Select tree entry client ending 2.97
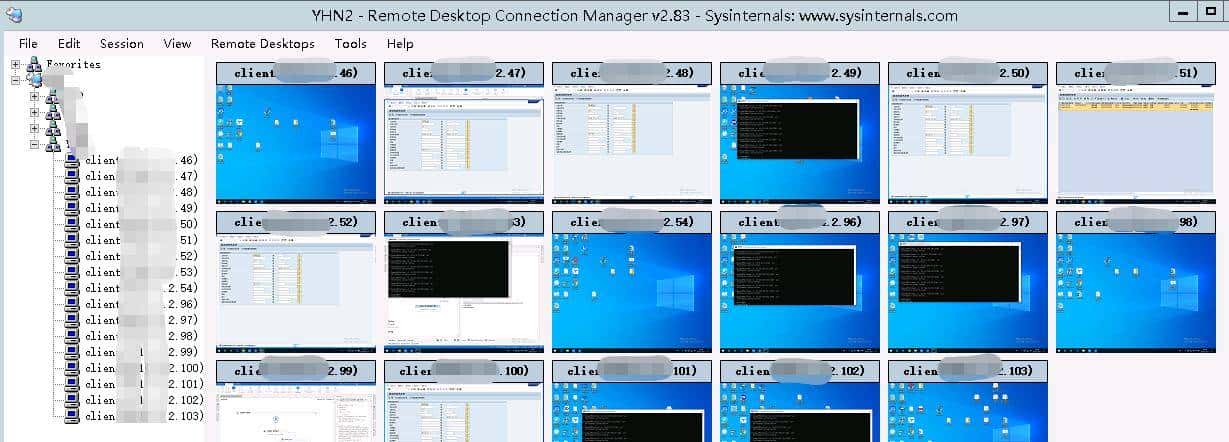 point(141,320)
